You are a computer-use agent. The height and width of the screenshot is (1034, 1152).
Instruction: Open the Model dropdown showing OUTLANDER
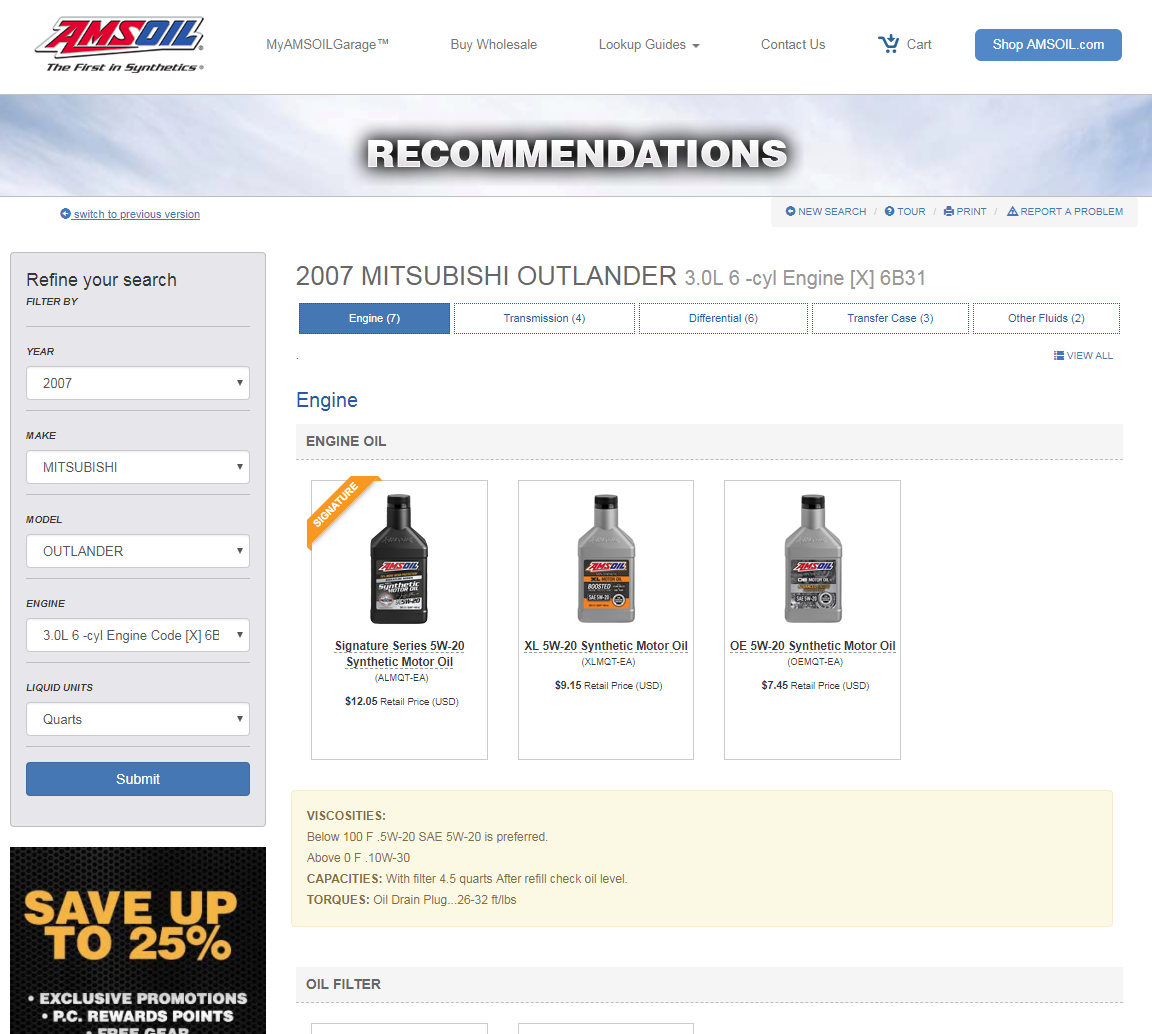(x=138, y=551)
